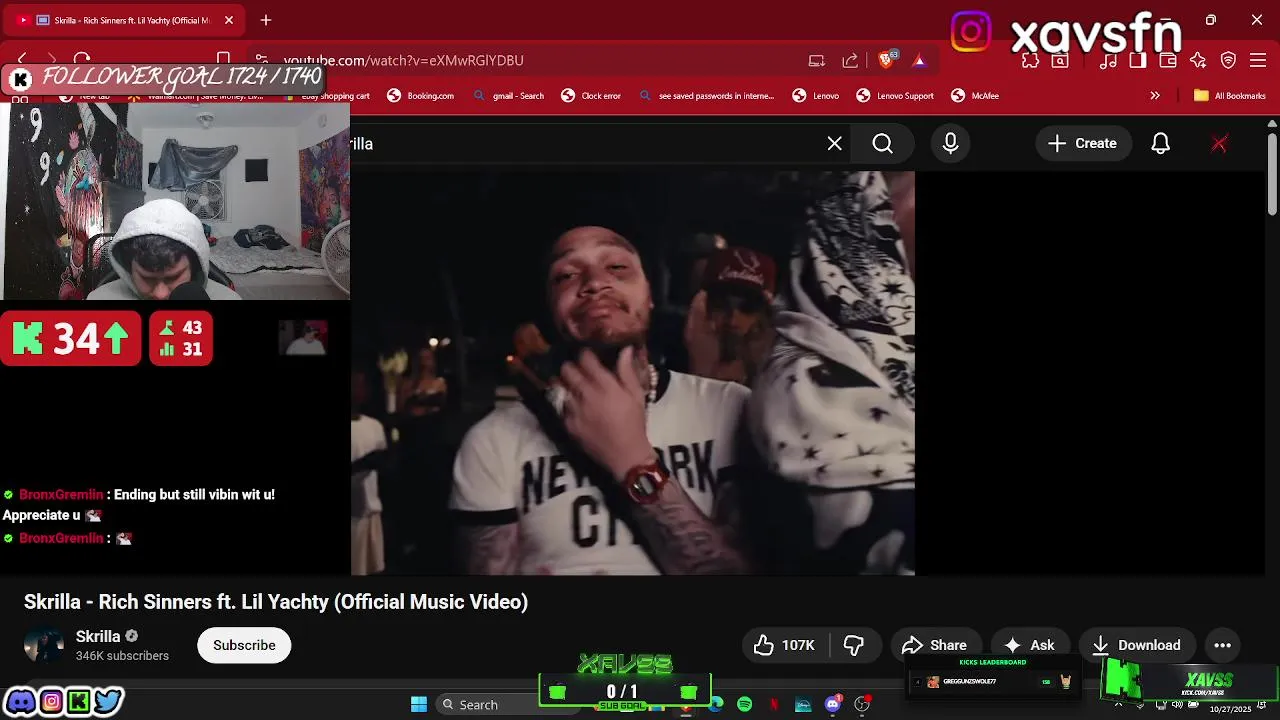1280x720 pixels.
Task: Share the Rich Sinners video
Action: 934,645
